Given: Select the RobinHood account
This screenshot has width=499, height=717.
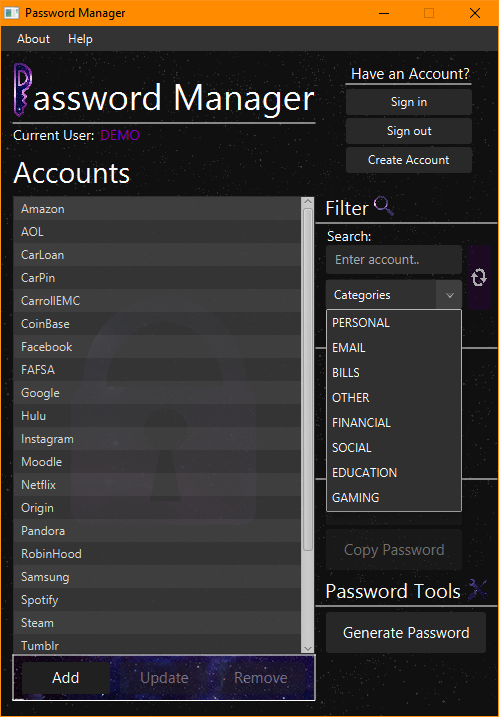Looking at the screenshot, I should pos(157,554).
